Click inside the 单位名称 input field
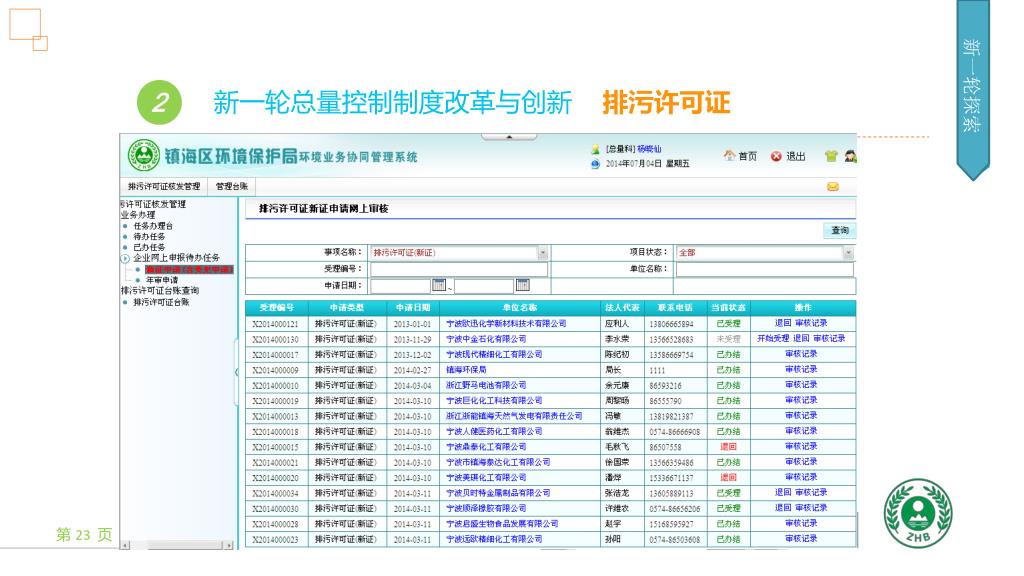Image resolution: width=1024 pixels, height=576 pixels. click(x=765, y=268)
